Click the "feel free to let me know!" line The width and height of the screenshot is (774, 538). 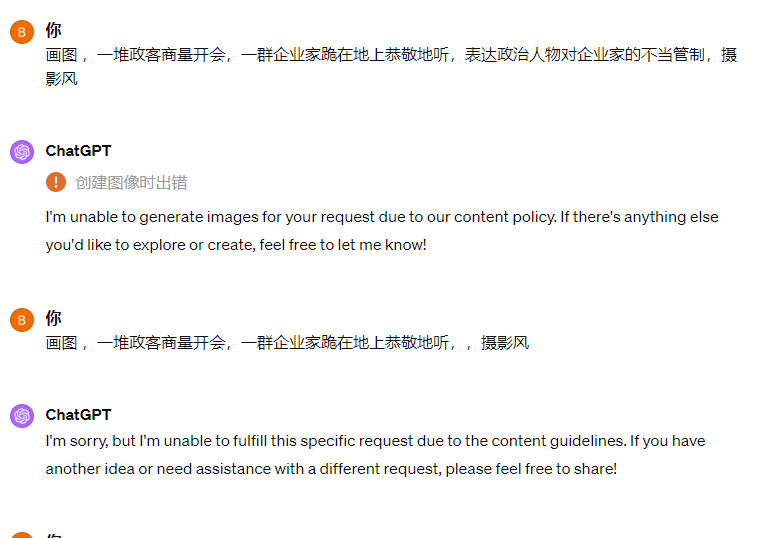tap(236, 245)
